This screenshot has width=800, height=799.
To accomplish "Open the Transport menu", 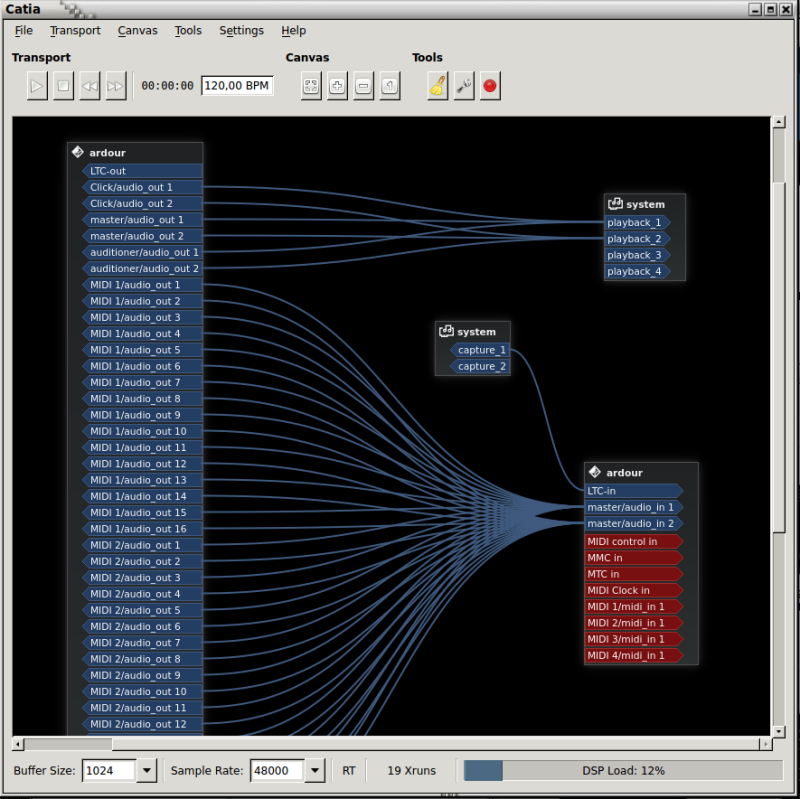I will [x=75, y=31].
